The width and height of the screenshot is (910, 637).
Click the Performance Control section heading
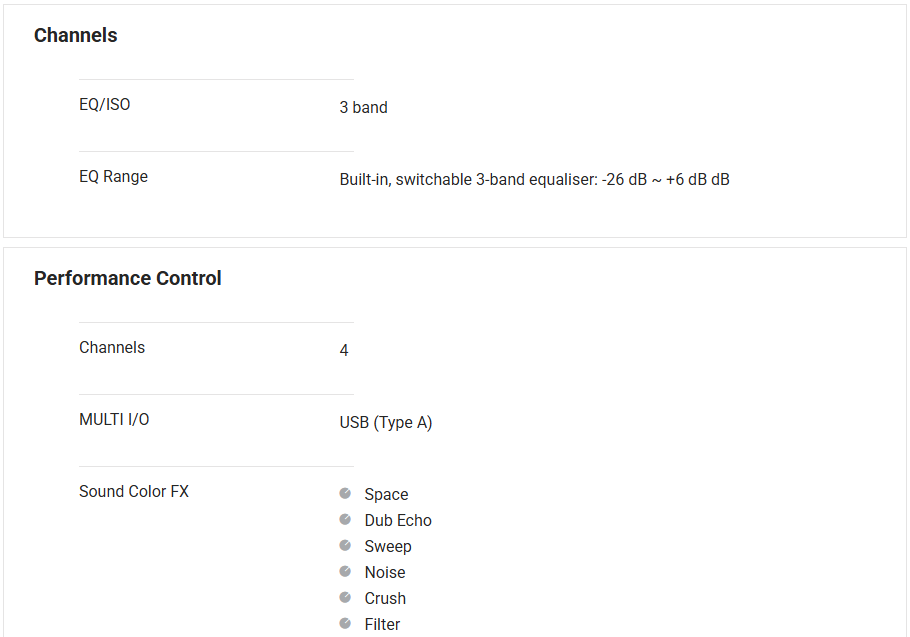point(128,279)
